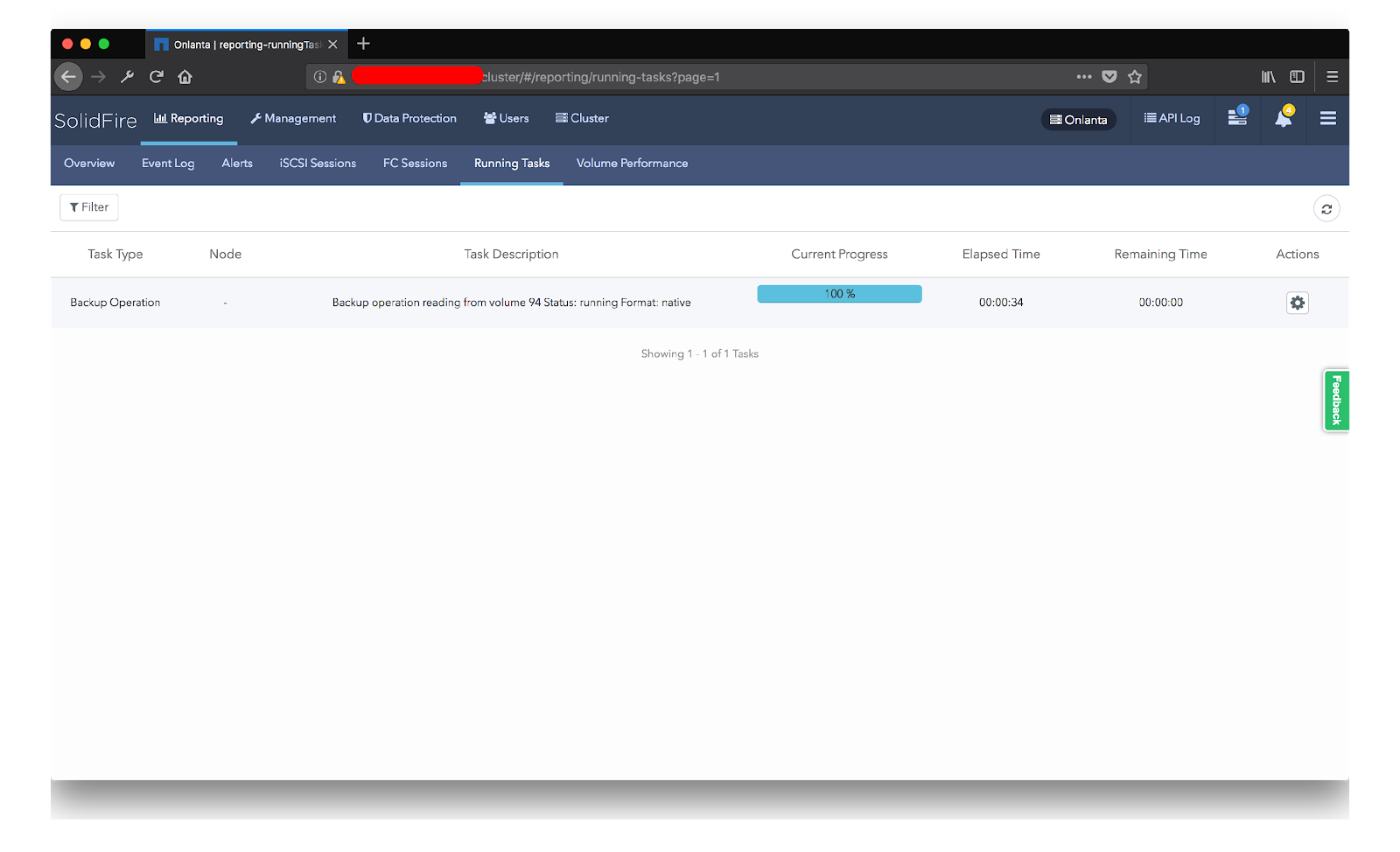Image resolution: width=1400 pixels, height=852 pixels.
Task: Open the Data Protection menu
Action: point(409,118)
